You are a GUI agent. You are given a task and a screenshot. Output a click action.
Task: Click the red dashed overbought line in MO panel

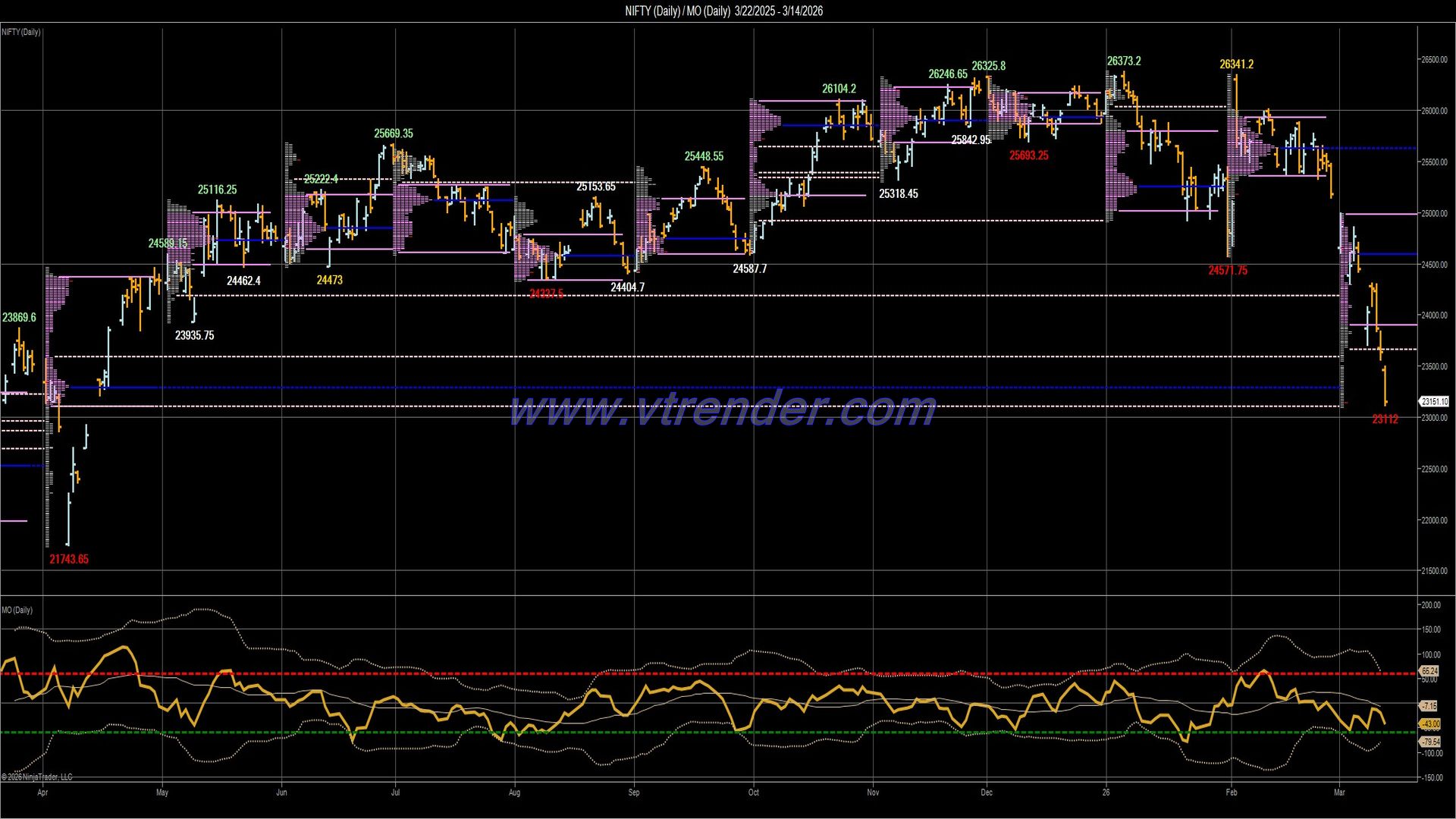click(x=531, y=672)
